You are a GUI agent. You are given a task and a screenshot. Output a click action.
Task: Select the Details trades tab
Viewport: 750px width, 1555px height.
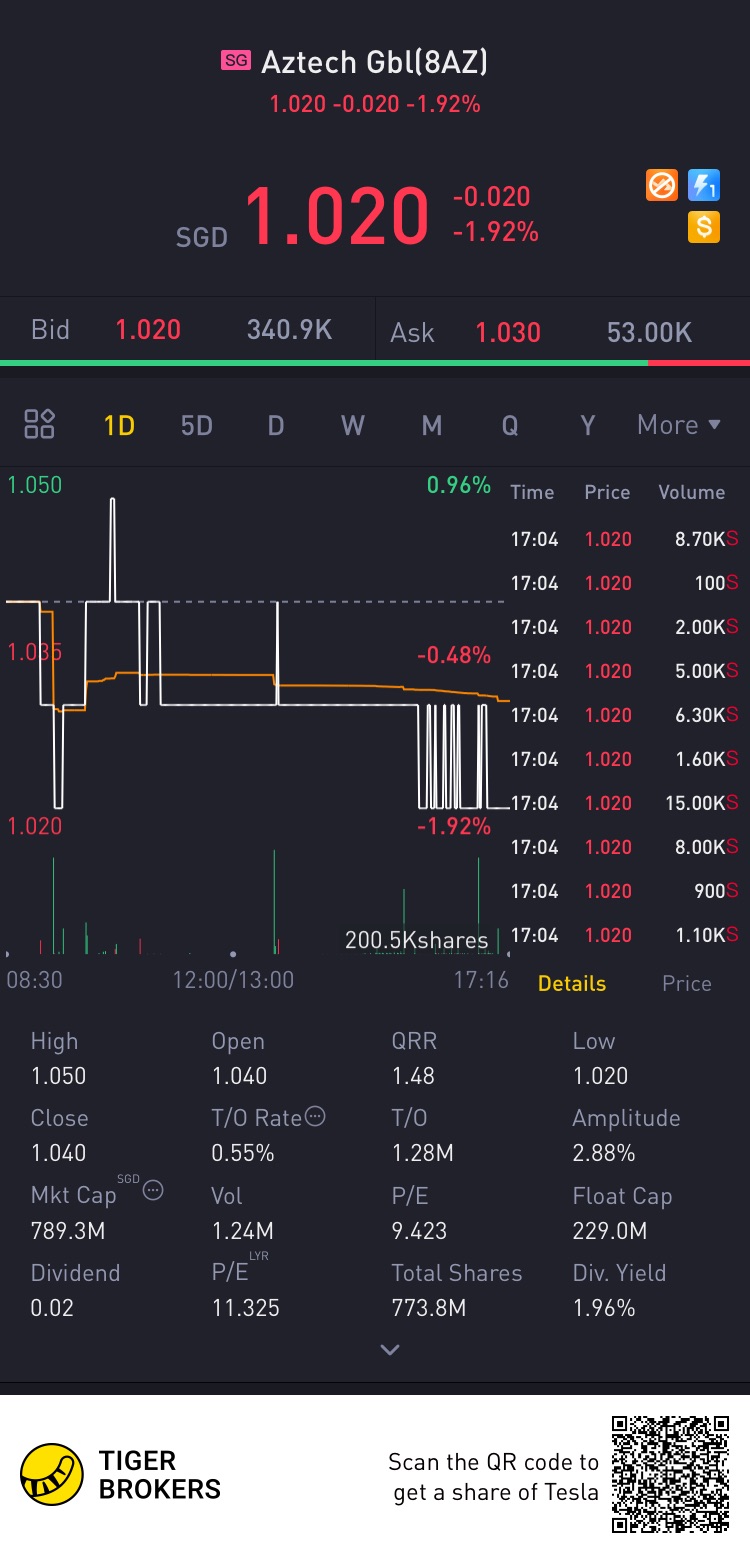click(572, 983)
